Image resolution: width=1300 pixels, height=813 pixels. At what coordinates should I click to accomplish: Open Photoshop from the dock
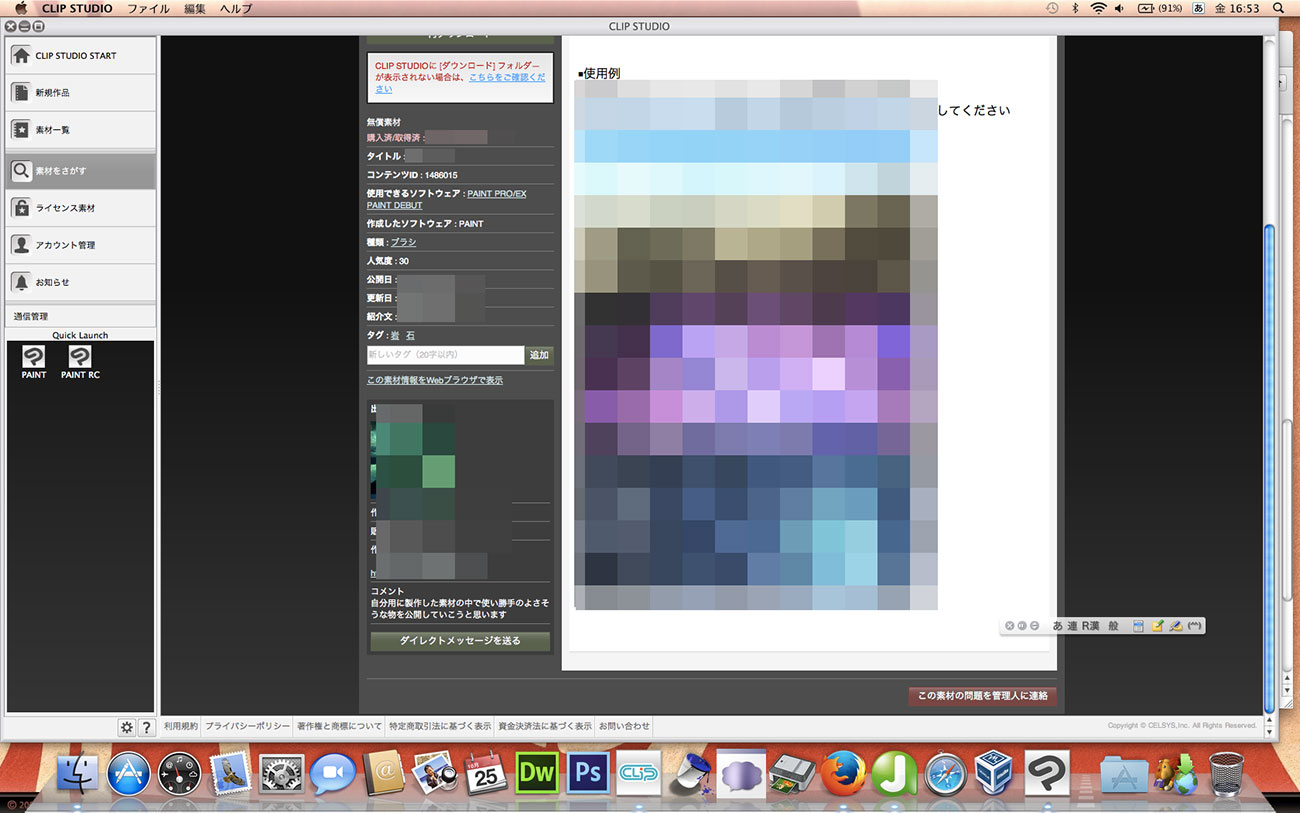point(589,773)
